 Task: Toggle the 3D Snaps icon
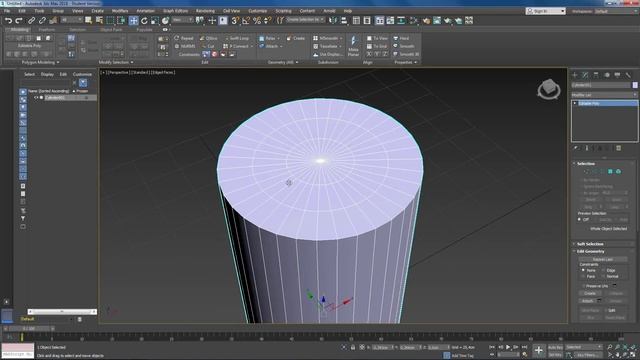pyautogui.click(x=235, y=20)
